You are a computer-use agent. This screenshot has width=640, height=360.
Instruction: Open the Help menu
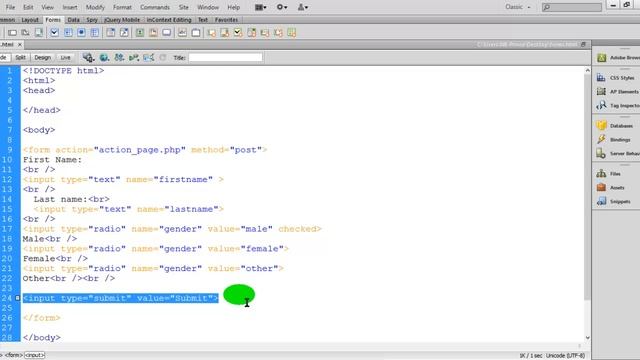pos(233,7)
